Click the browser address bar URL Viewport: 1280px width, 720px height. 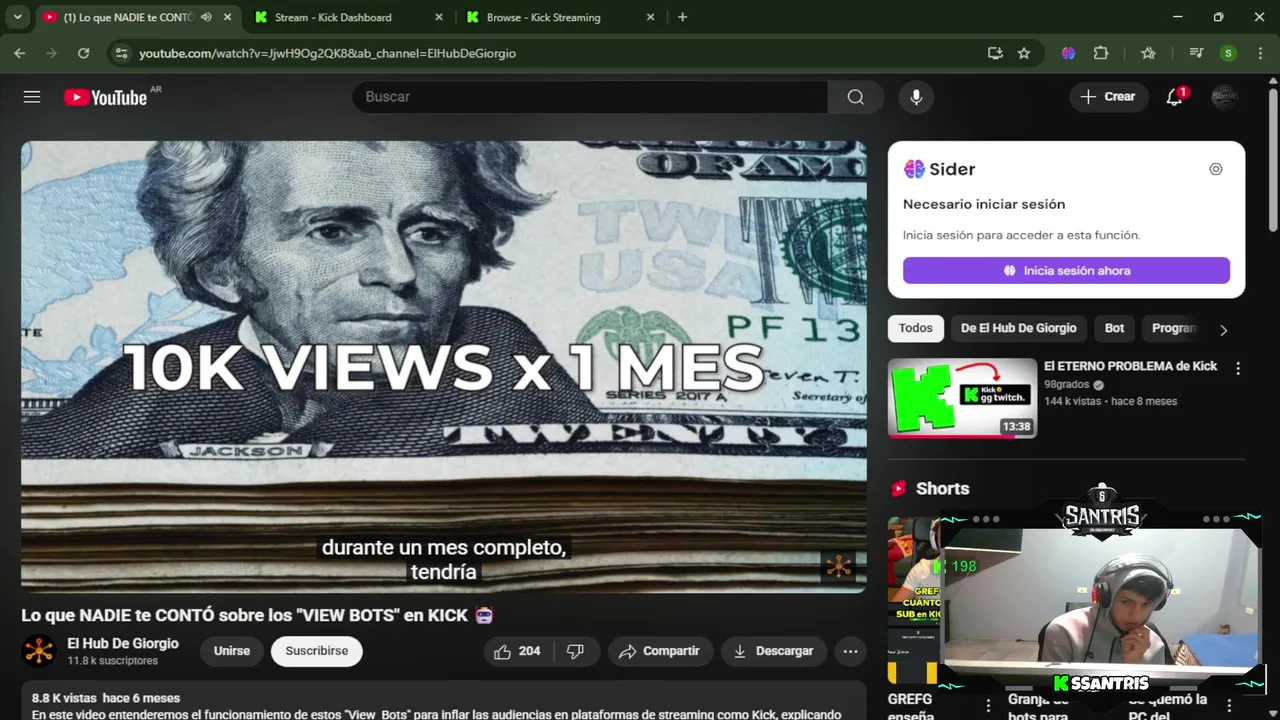(327, 53)
